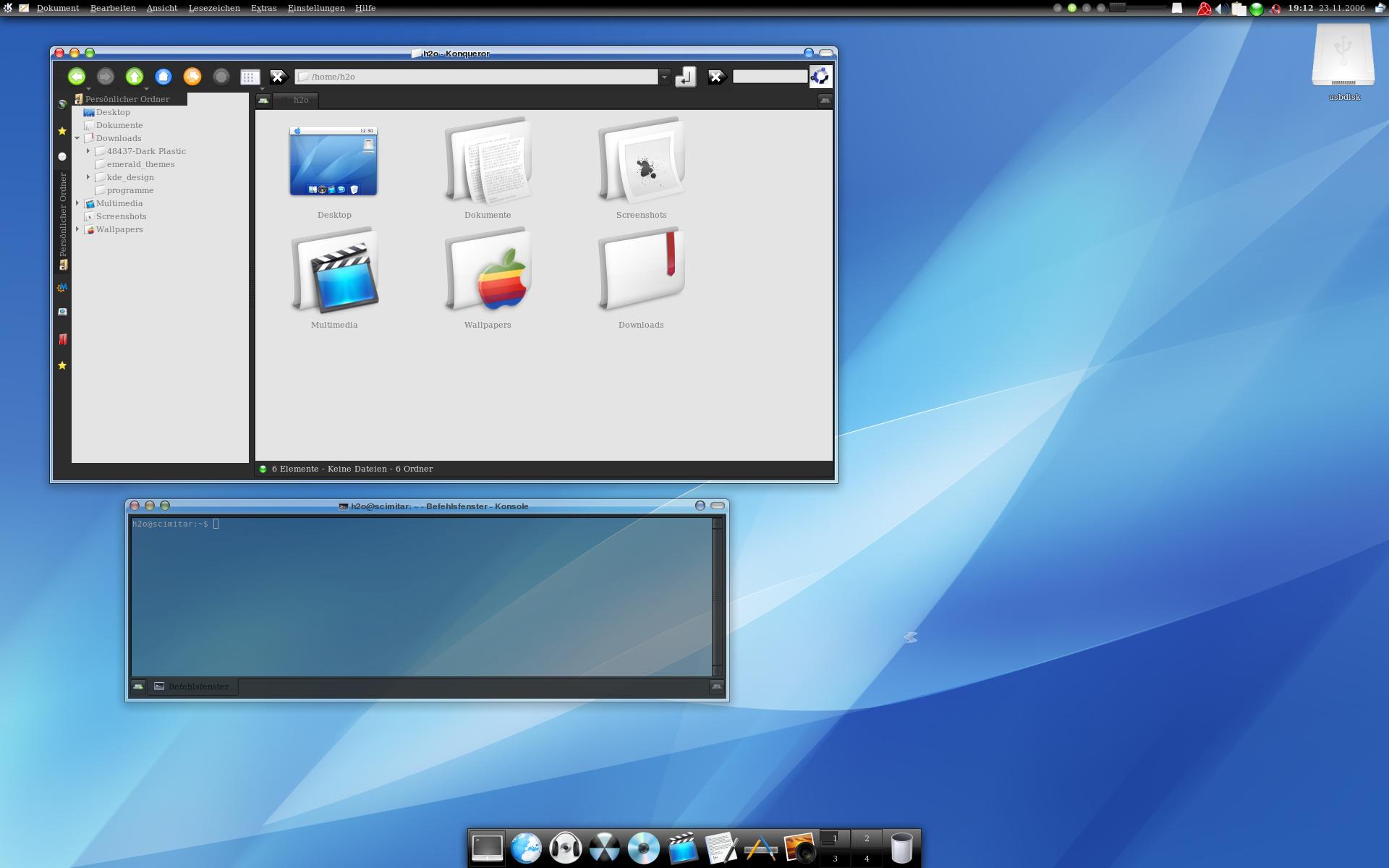Open the up button folder dropdown arrow
The width and height of the screenshot is (1389, 868).
click(146, 88)
